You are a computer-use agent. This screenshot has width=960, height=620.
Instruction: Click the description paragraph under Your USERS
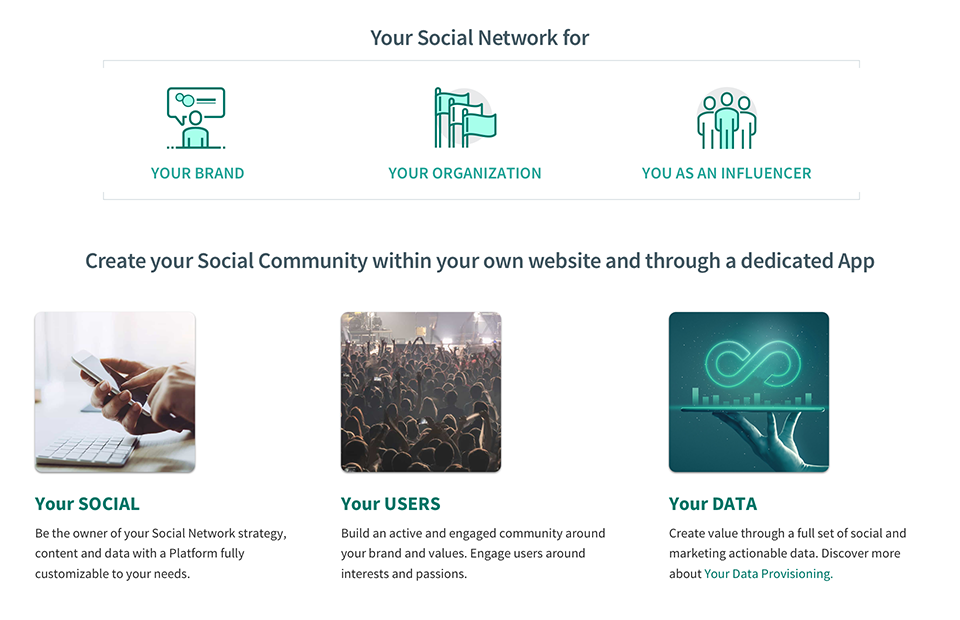tap(472, 553)
